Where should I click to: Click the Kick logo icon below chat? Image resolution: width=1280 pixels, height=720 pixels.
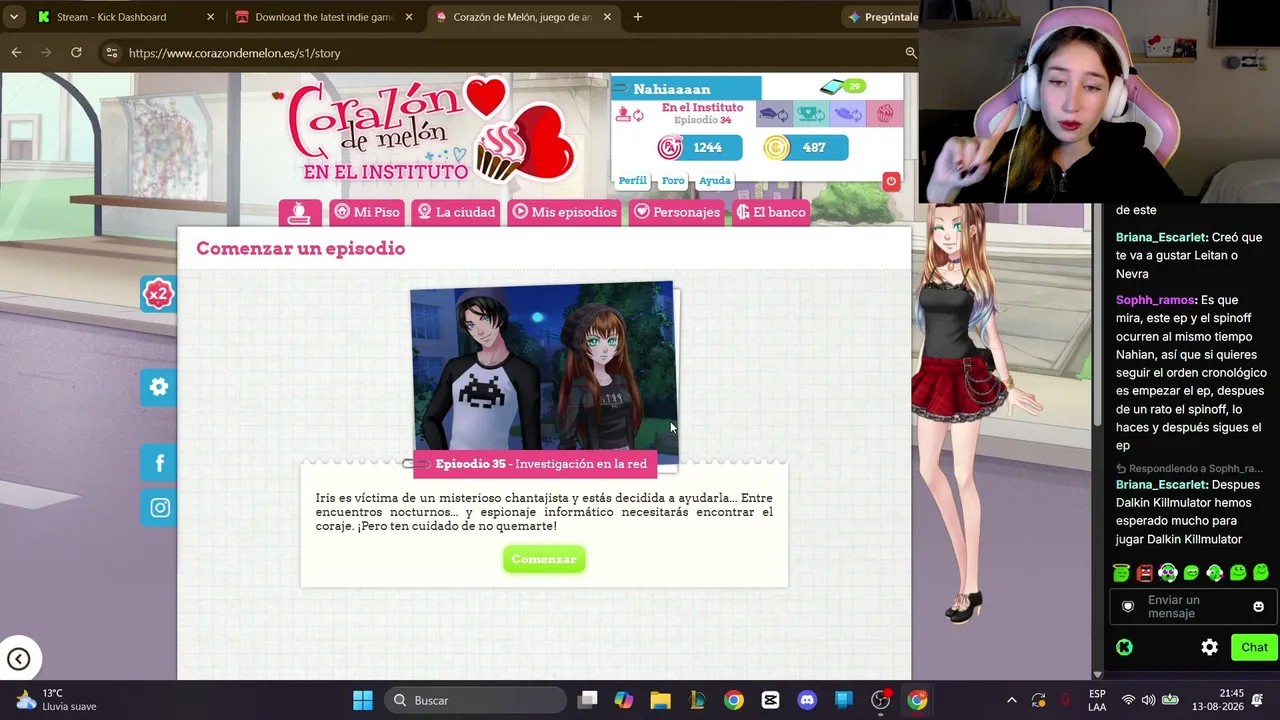pyautogui.click(x=1124, y=647)
